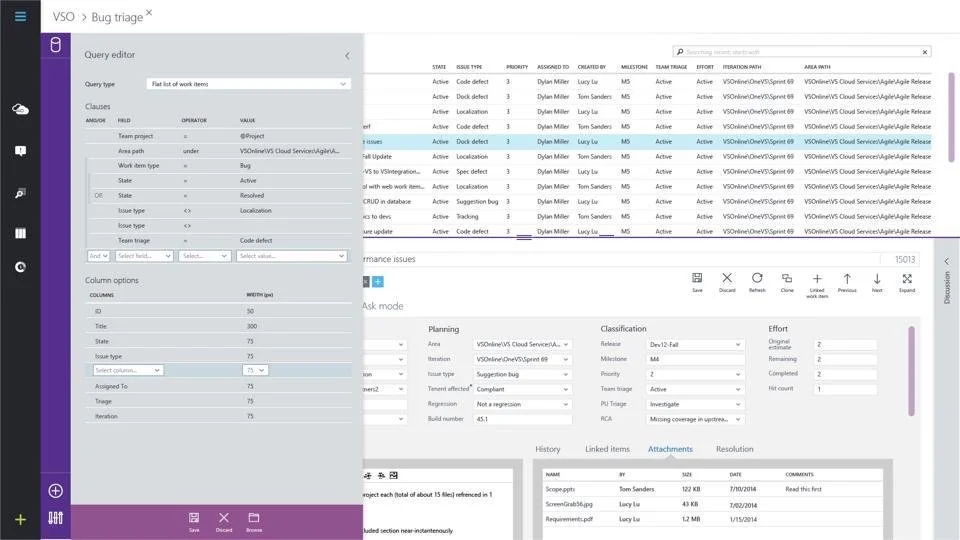The image size is (960, 540).
Task: Discard query changes in Query editor
Action: click(x=224, y=522)
